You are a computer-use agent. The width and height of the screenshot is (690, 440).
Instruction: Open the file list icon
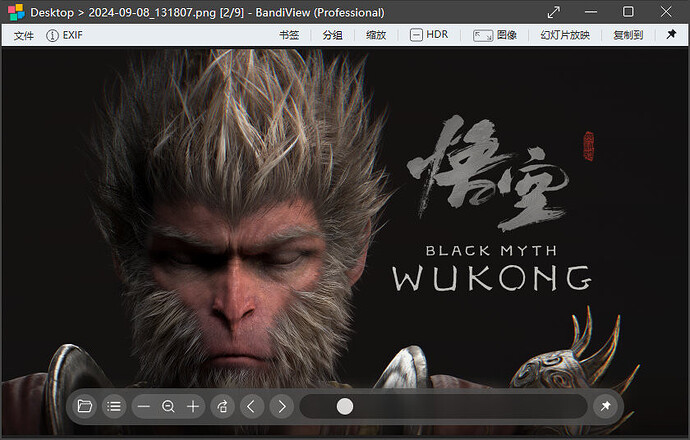click(114, 406)
